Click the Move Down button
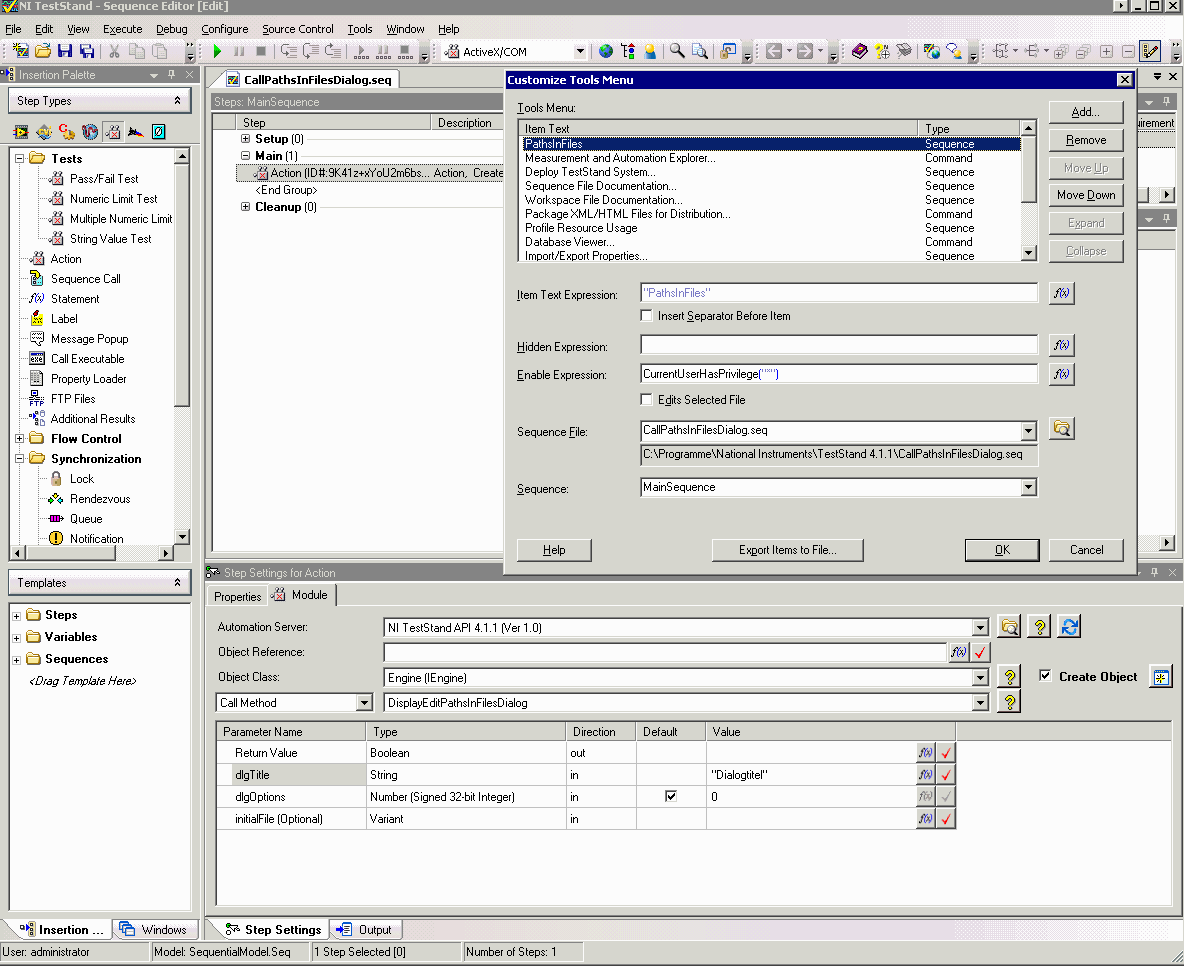1184x966 pixels. [1086, 195]
